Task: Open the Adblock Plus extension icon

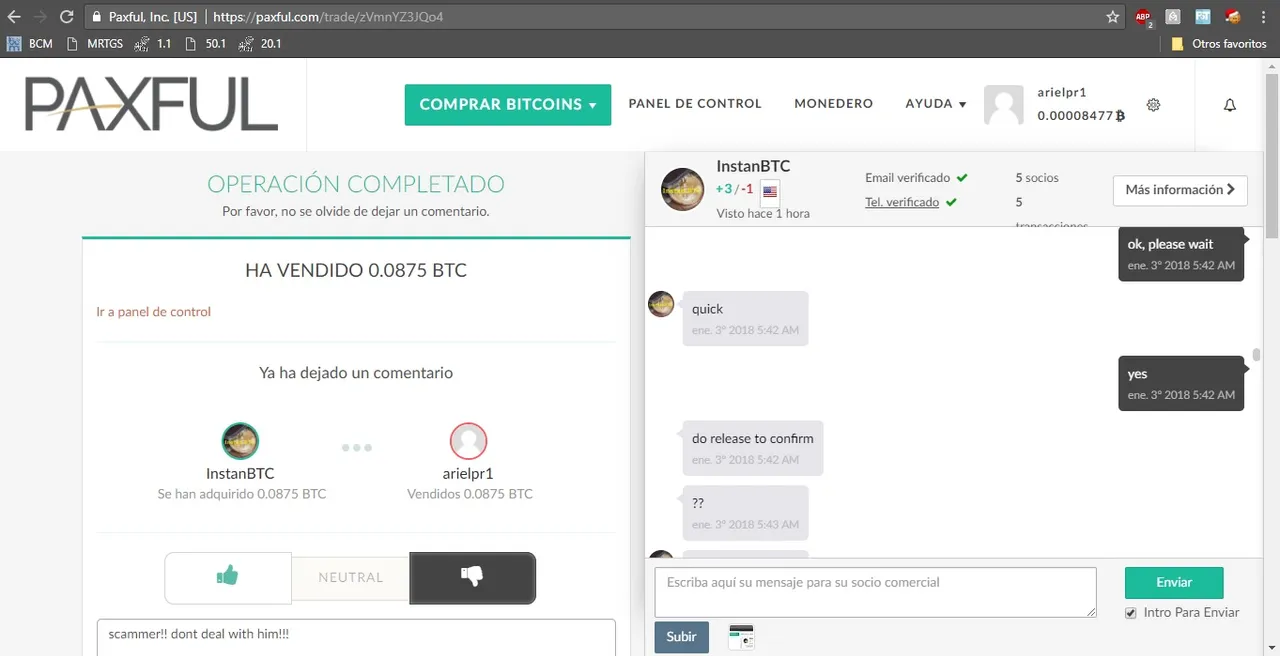Action: (x=1144, y=17)
